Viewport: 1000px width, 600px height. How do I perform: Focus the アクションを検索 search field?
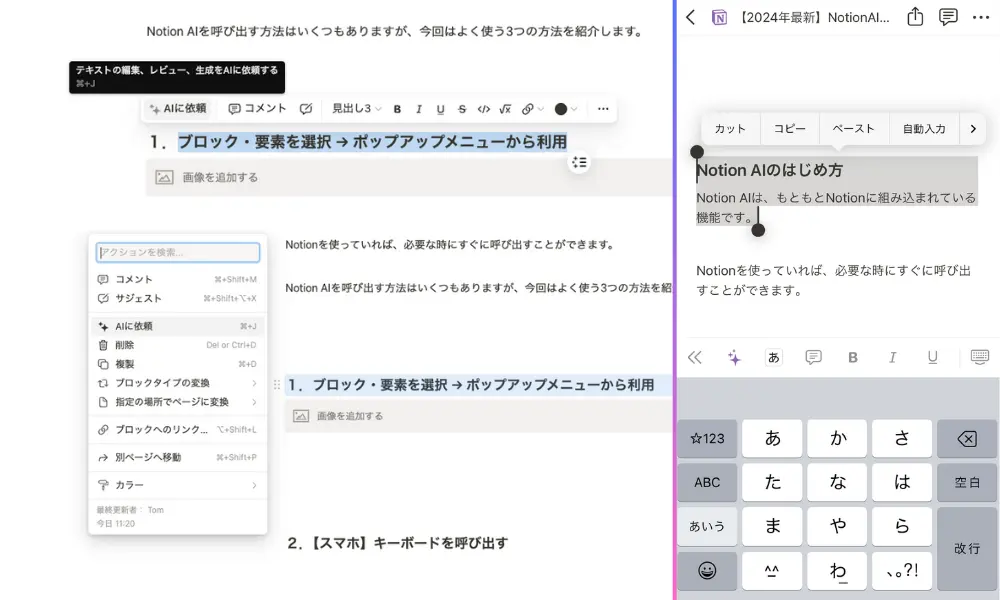pos(178,252)
